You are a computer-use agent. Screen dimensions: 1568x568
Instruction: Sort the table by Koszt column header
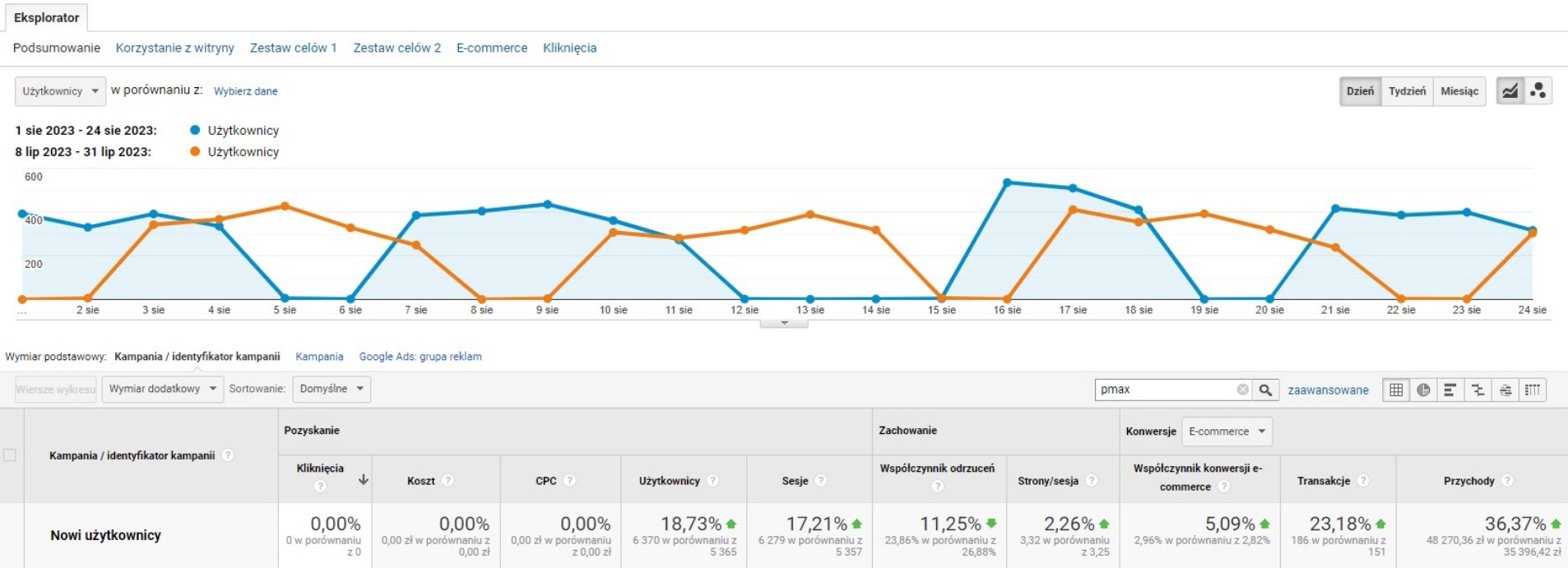click(x=420, y=481)
